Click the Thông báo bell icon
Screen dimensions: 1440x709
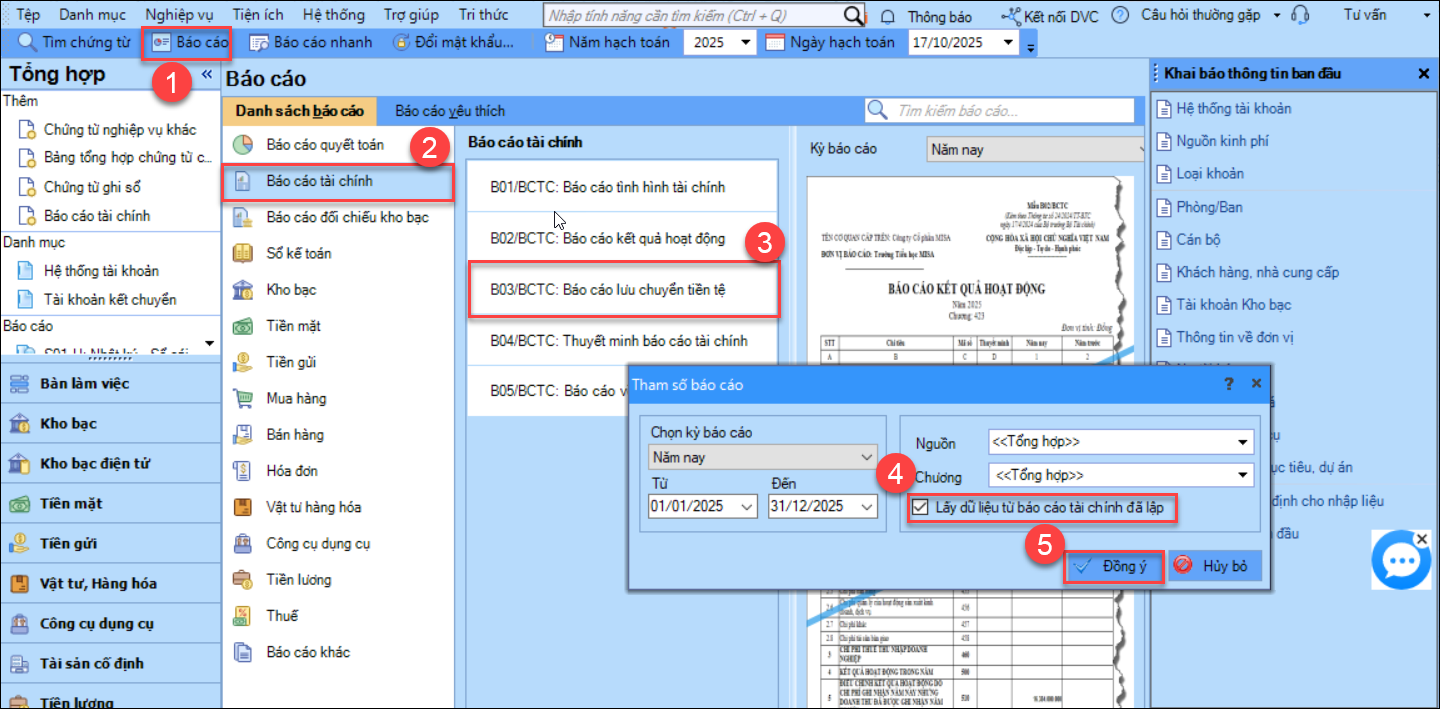click(888, 16)
